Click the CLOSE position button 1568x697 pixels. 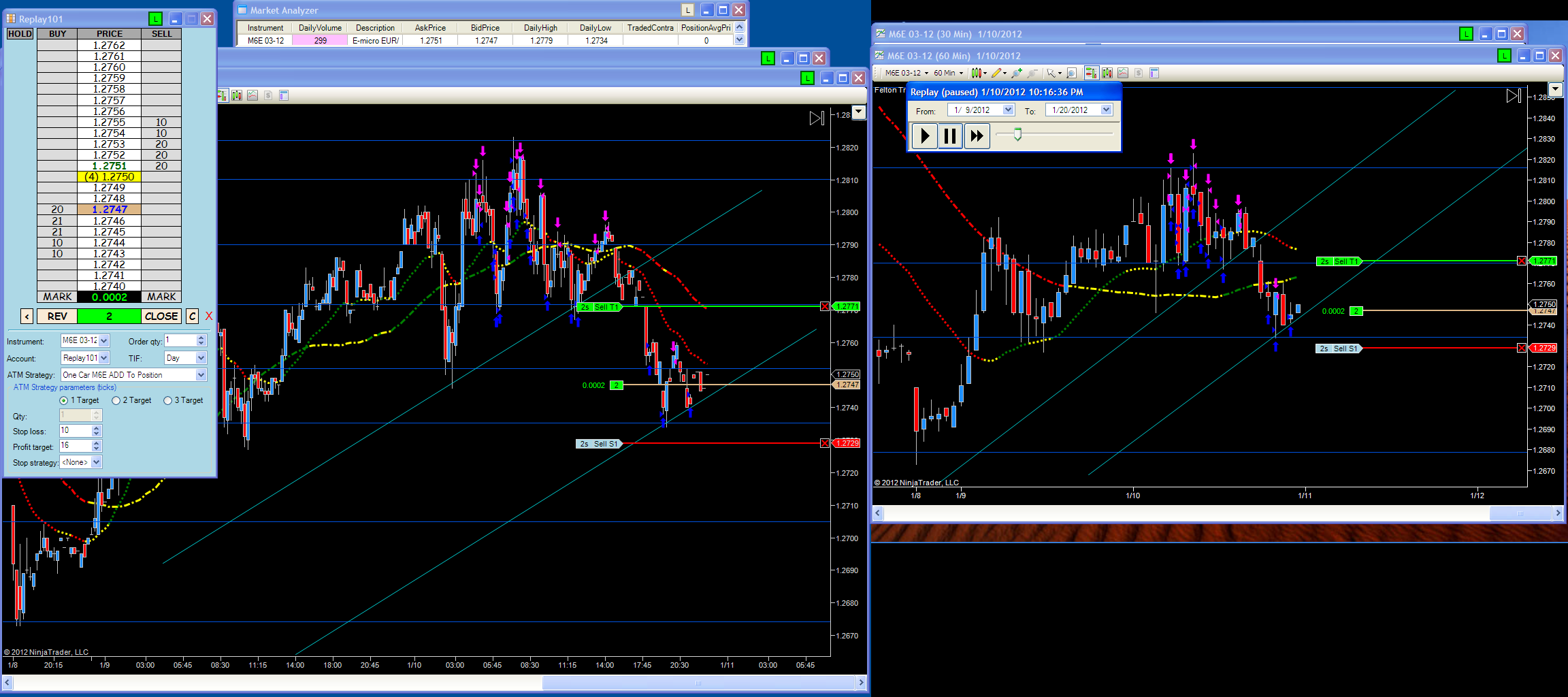click(x=161, y=316)
